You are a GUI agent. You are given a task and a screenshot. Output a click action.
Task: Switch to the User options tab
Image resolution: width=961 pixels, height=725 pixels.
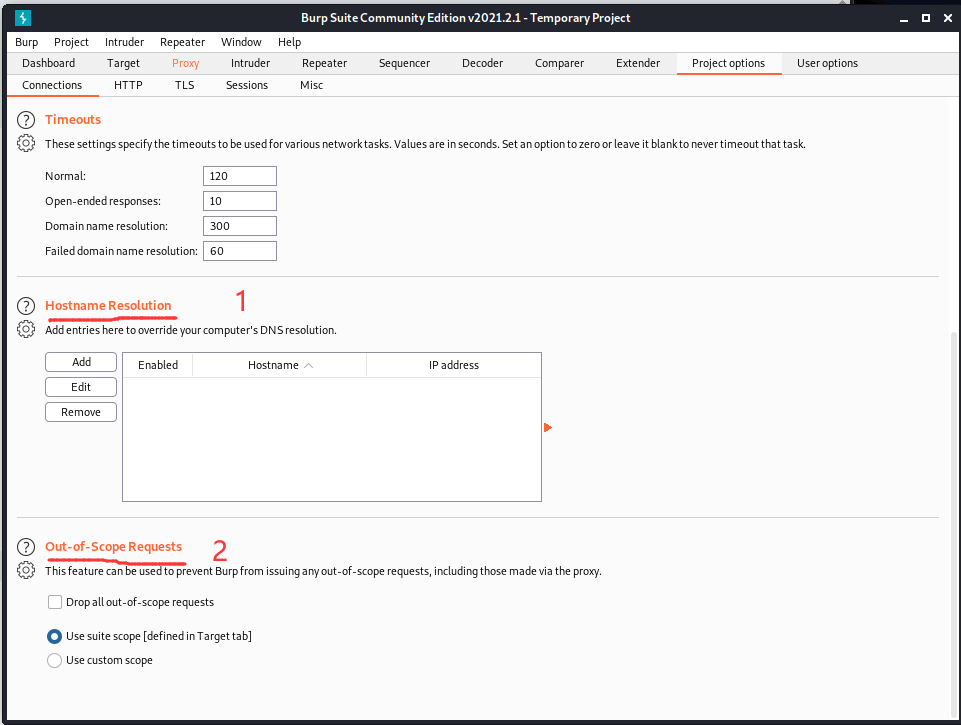pos(827,63)
